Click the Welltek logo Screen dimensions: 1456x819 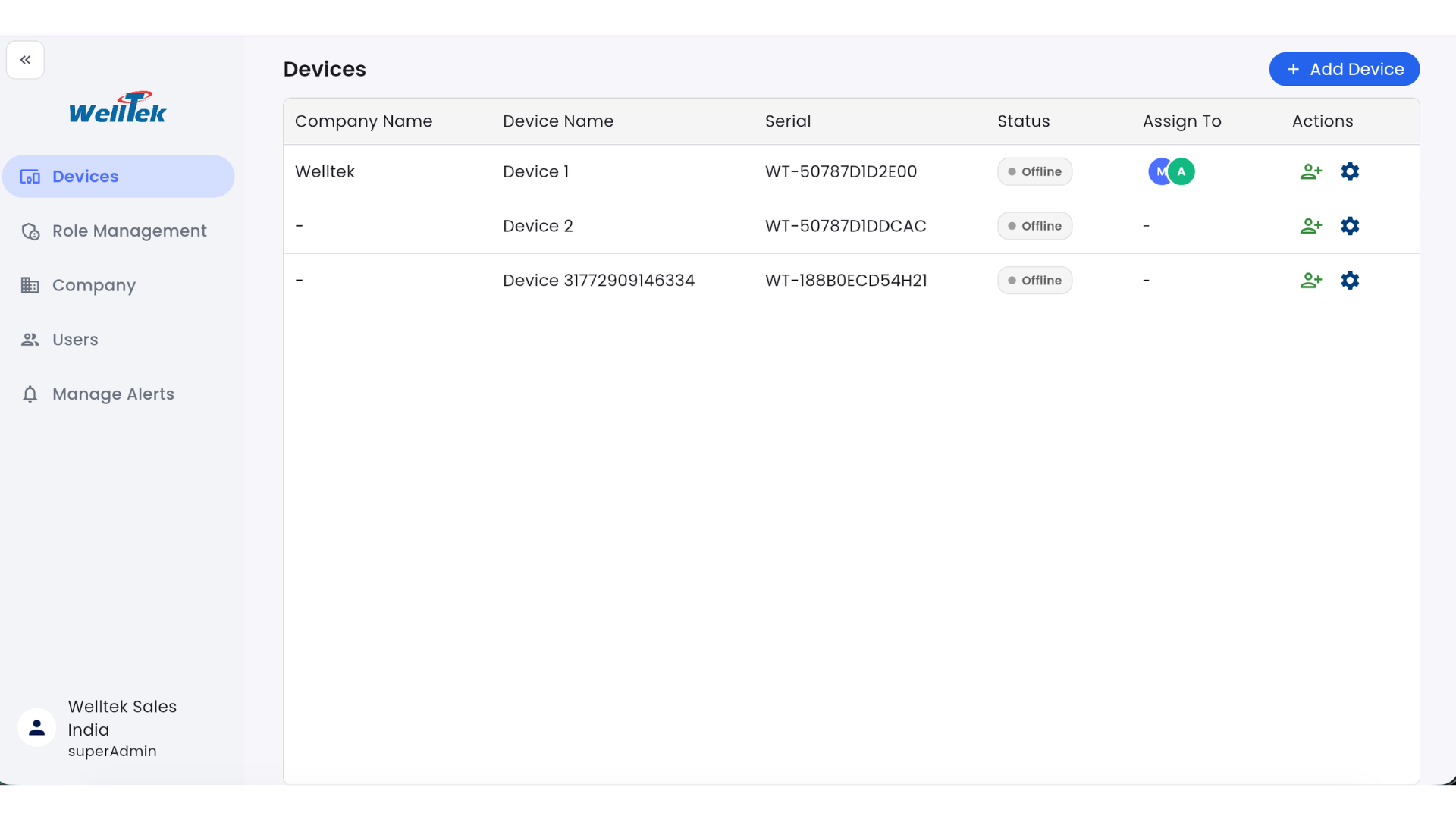point(118,108)
